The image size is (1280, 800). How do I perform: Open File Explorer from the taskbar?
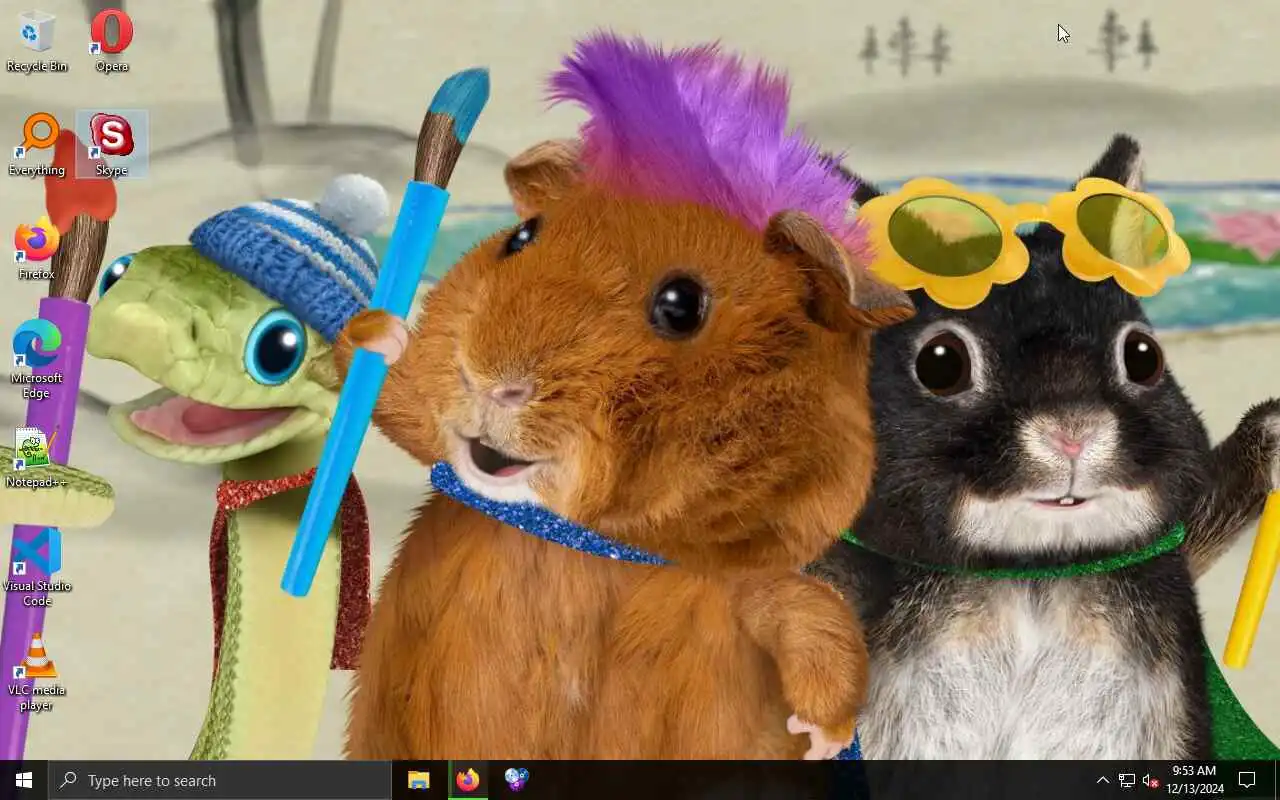coord(419,780)
